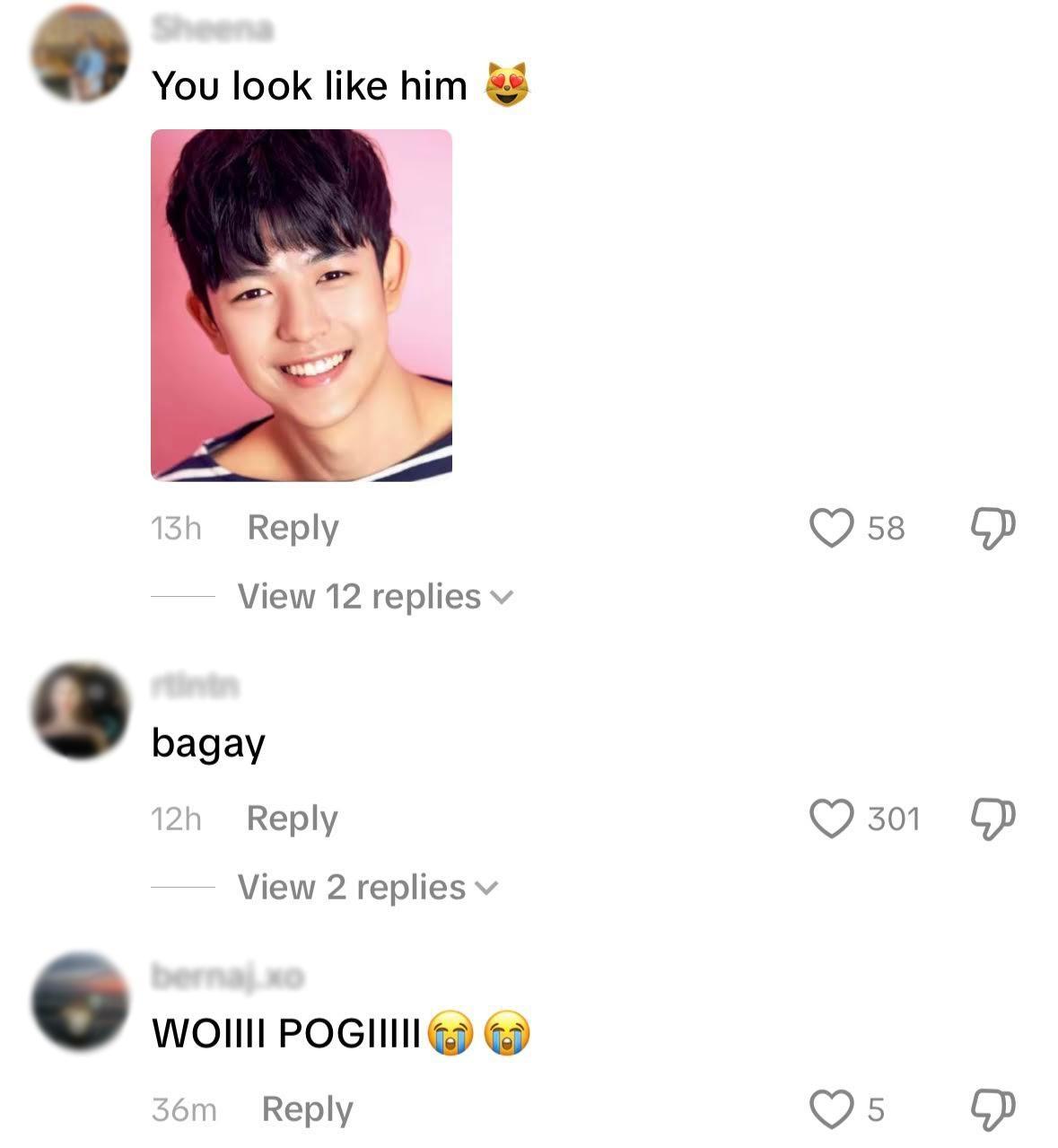Click chevron next to View 12 replies
This screenshot has width=1058, height=1148.
click(502, 598)
